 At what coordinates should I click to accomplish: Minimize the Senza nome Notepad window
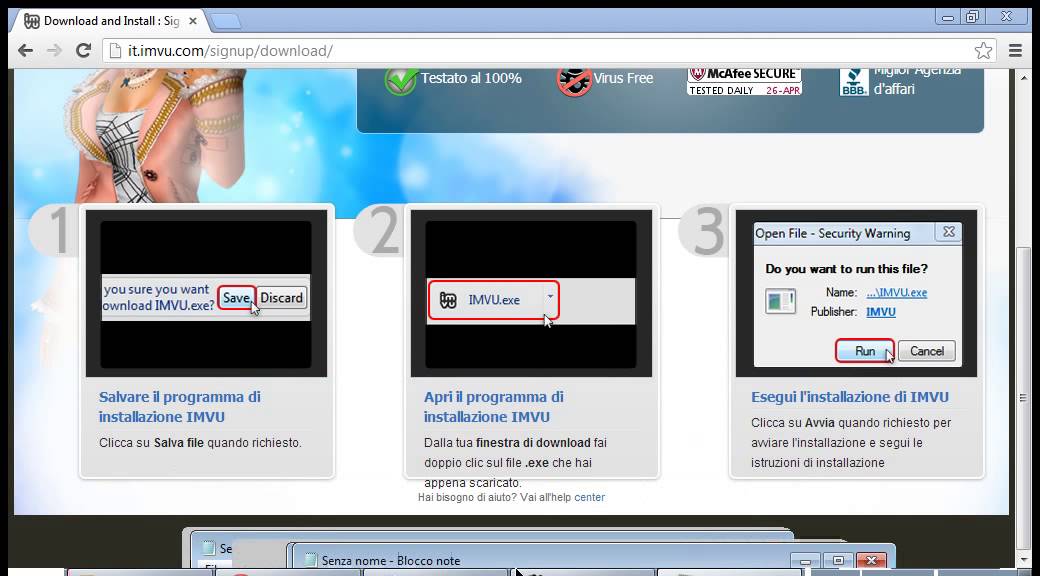click(x=805, y=561)
